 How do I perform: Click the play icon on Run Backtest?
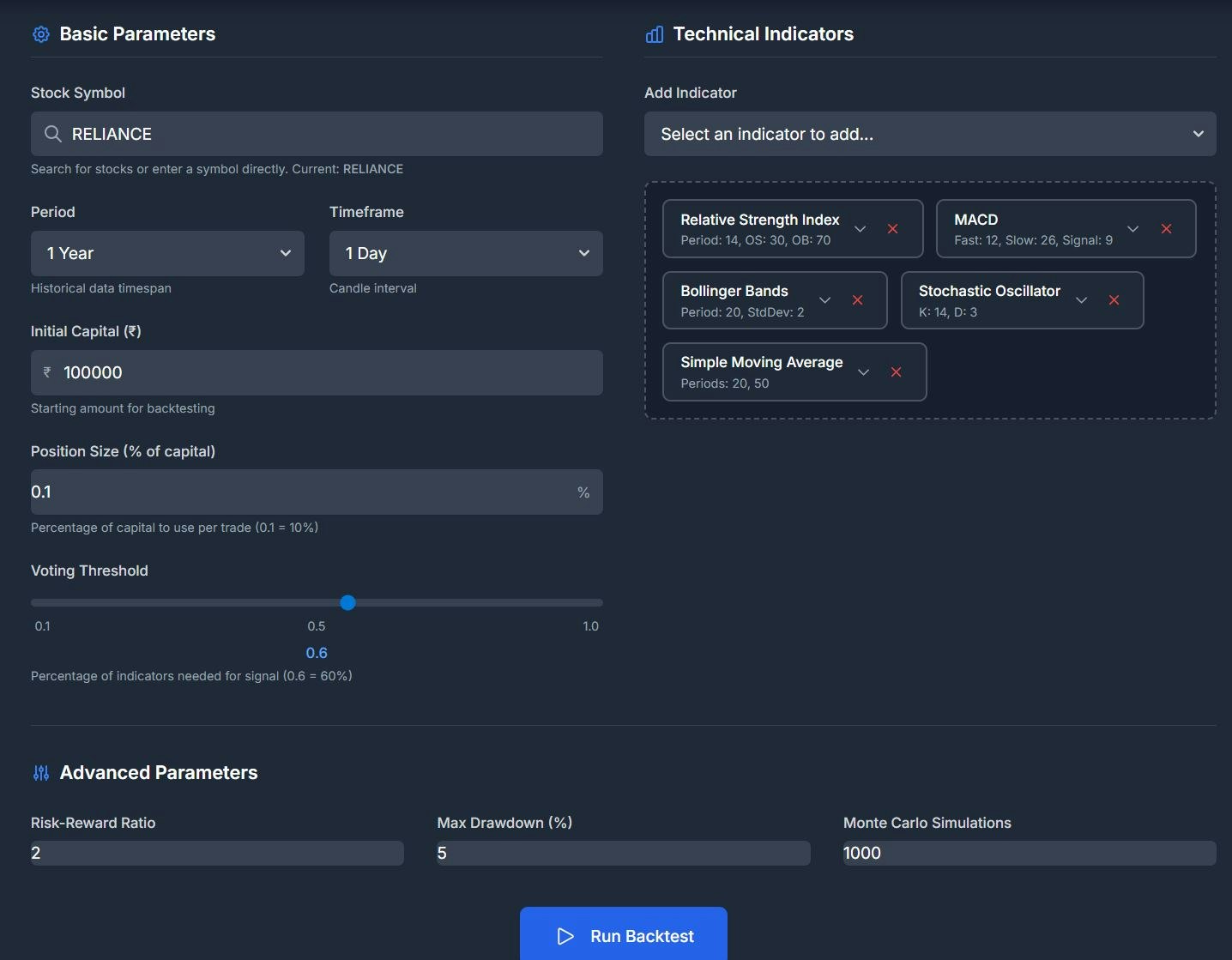tap(565, 937)
